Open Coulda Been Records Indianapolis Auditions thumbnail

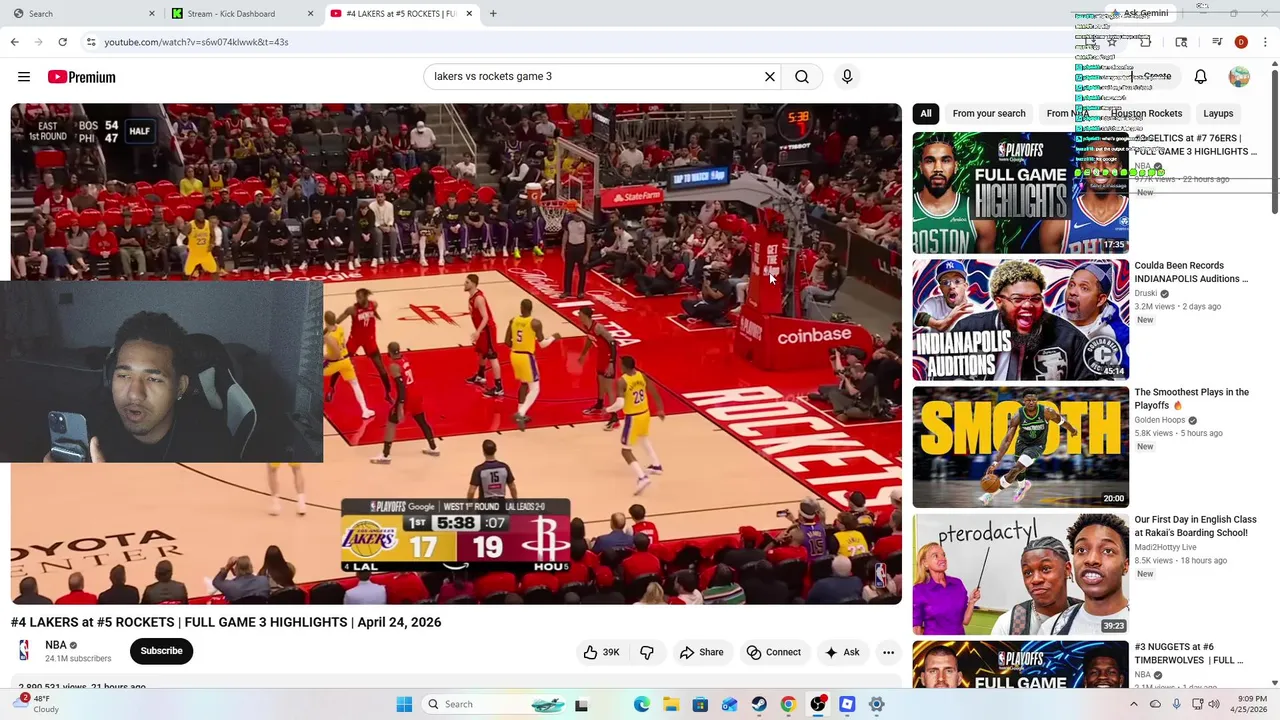pyautogui.click(x=1020, y=320)
